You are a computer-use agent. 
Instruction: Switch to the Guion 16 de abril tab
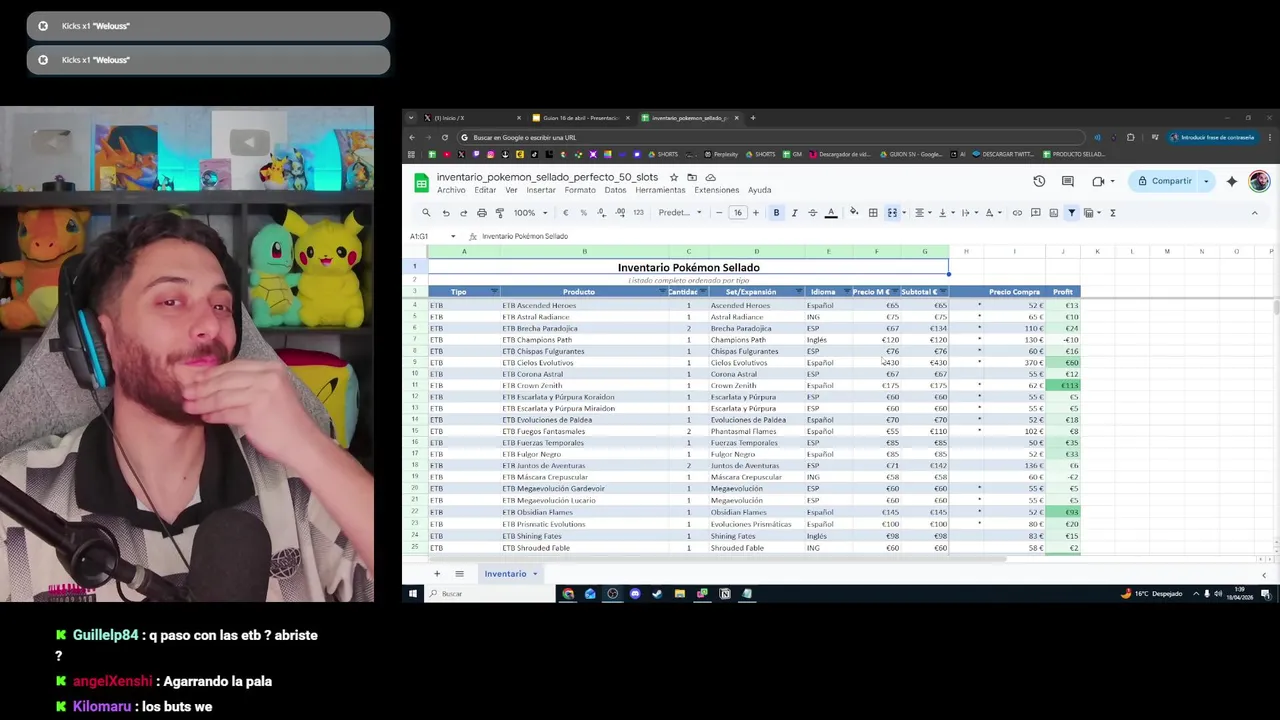point(580,118)
